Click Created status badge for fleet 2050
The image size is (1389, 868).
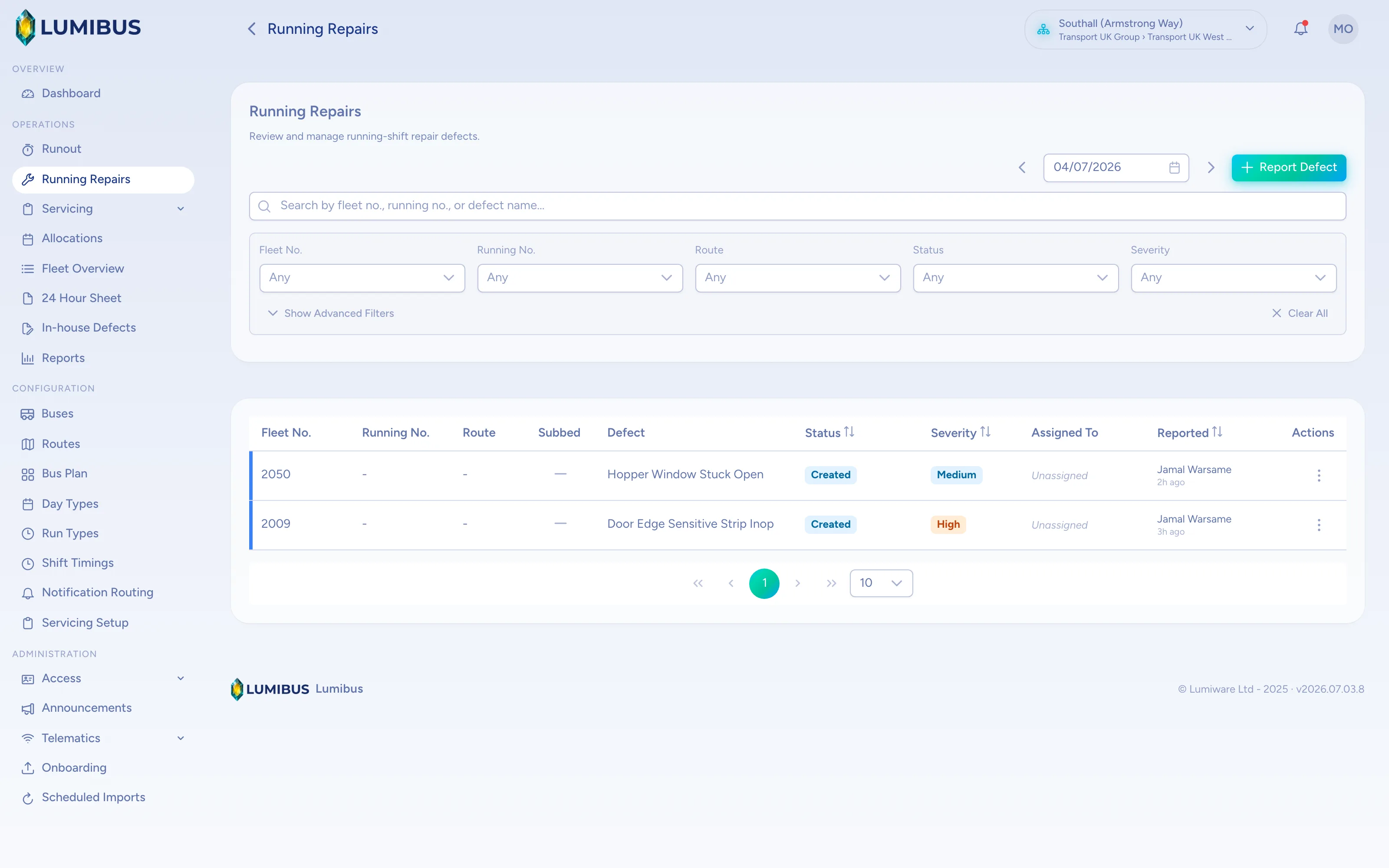830,475
